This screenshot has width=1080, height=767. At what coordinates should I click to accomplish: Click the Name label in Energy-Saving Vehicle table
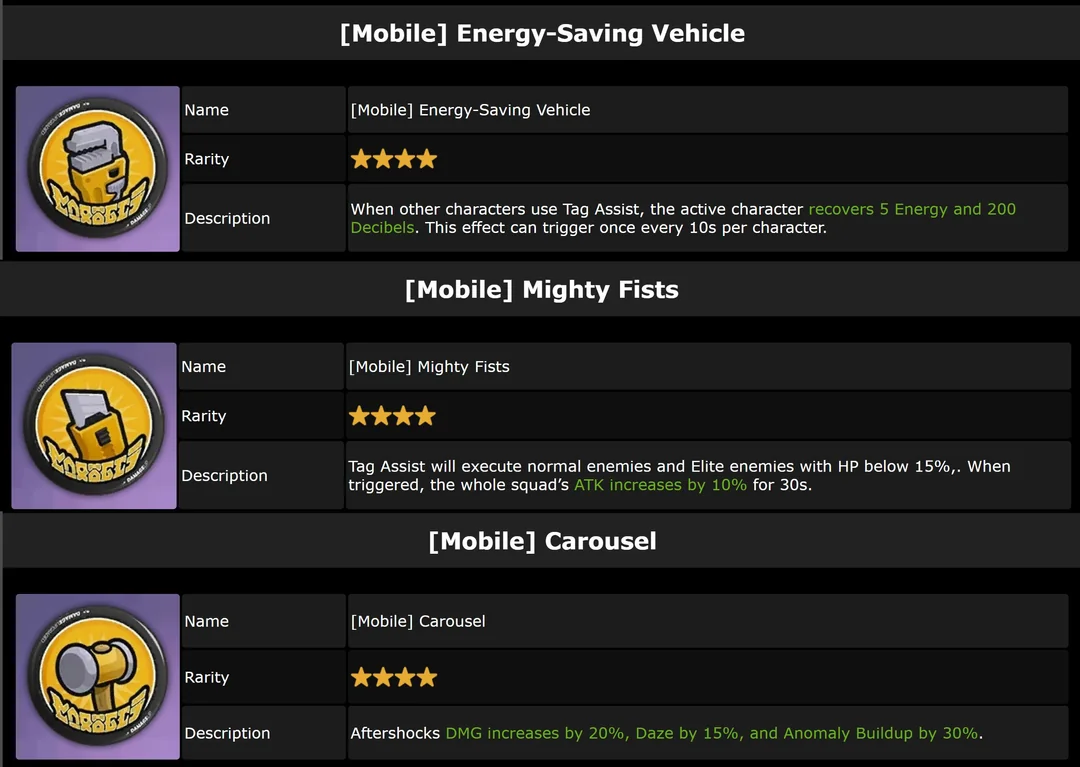[207, 110]
